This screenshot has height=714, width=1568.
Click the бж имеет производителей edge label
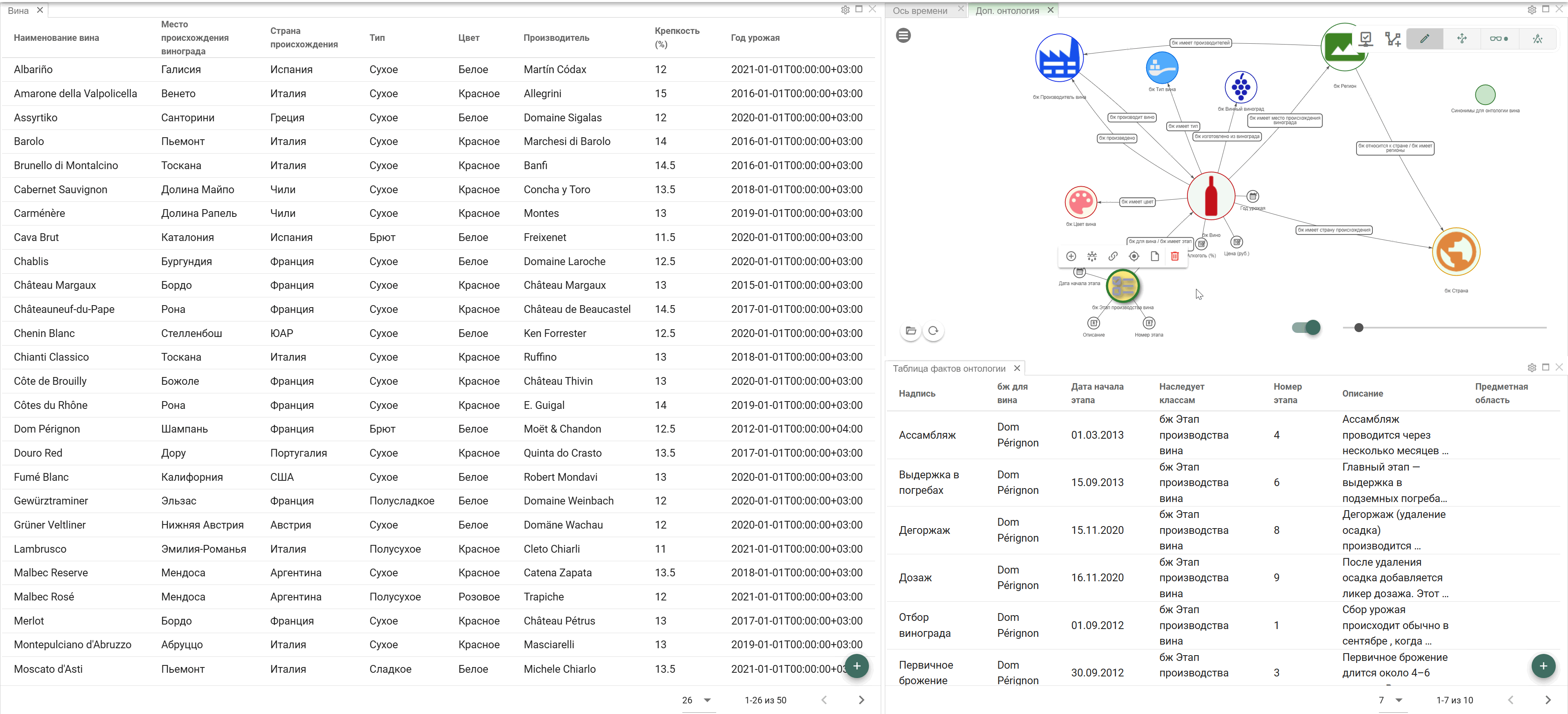click(x=1200, y=42)
